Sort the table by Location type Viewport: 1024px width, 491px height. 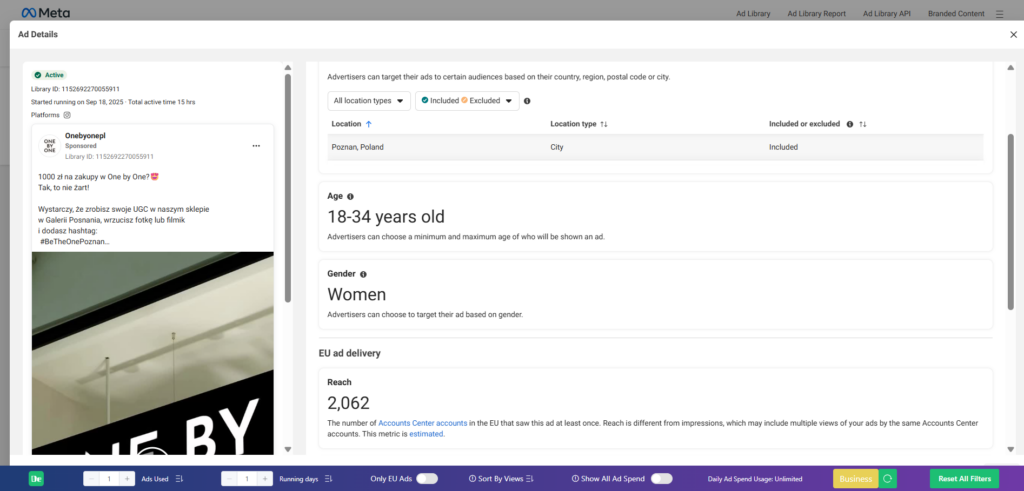[x=604, y=124]
